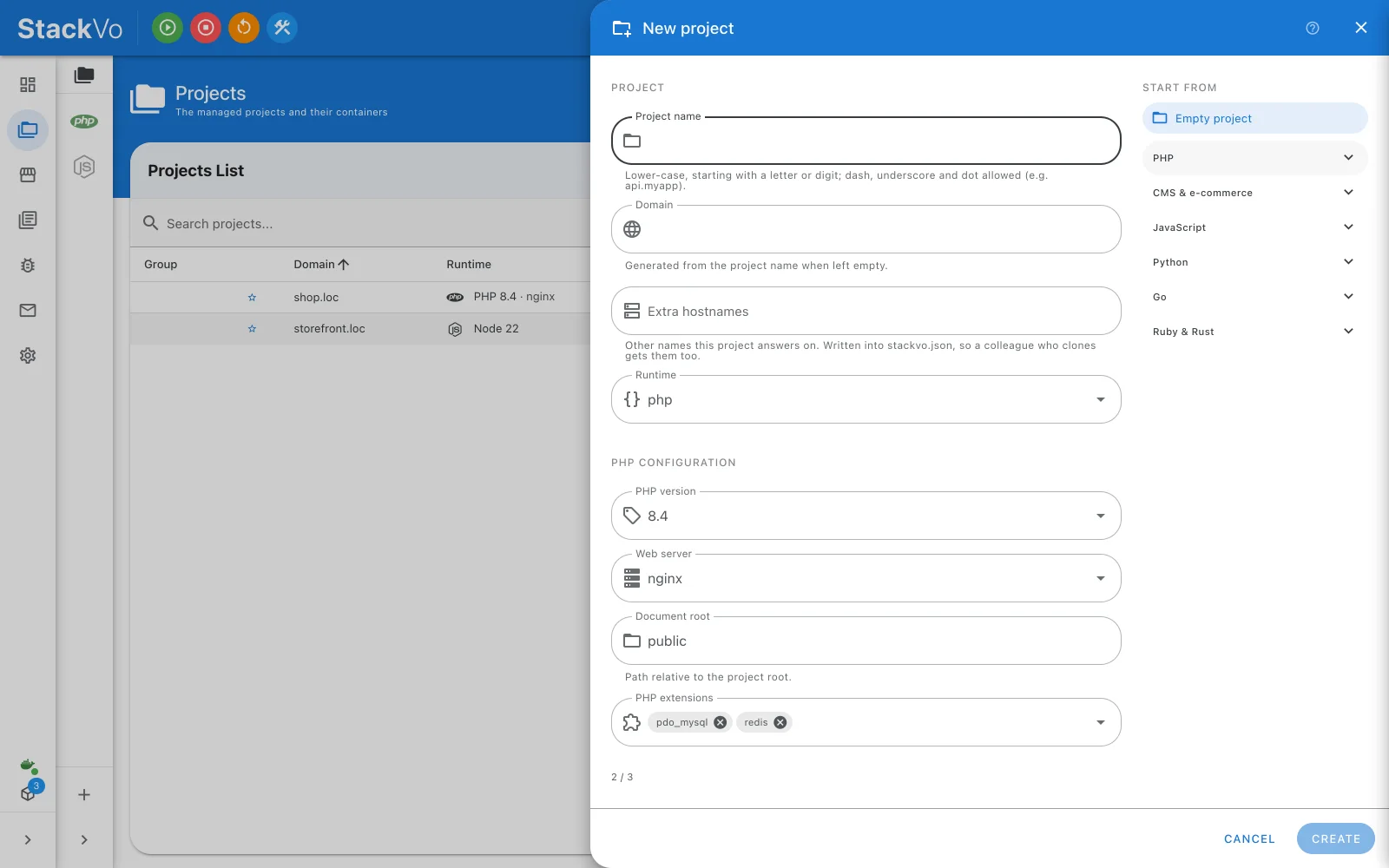Open the logs/news icon in left sidebar

tap(28, 220)
